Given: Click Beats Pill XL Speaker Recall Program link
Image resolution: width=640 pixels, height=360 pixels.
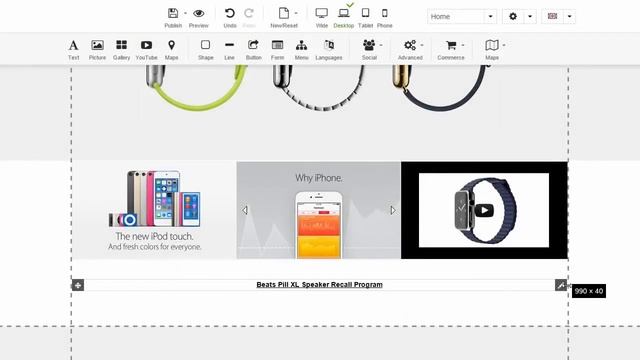Looking at the screenshot, I should [319, 284].
